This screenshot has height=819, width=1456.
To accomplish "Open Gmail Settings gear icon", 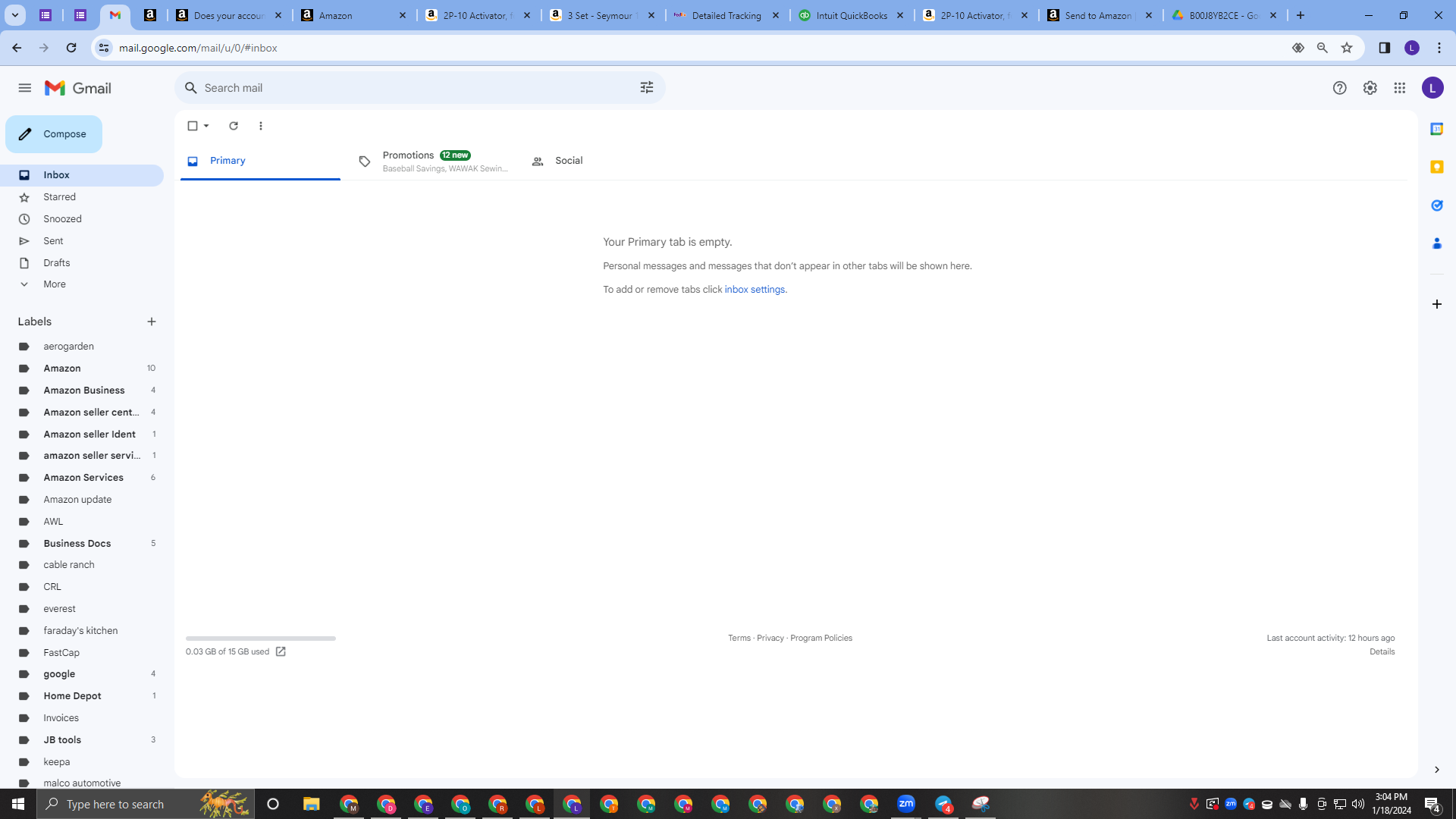I will pos(1370,88).
